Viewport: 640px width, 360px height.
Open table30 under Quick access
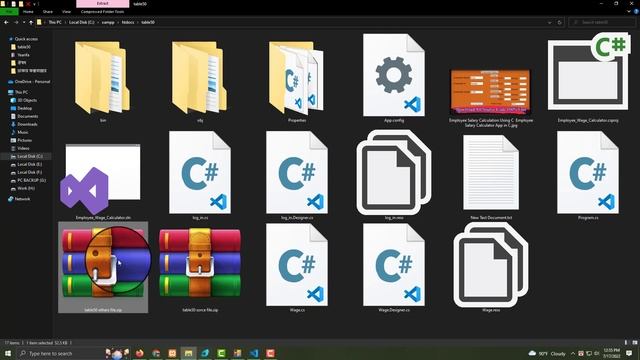24,47
